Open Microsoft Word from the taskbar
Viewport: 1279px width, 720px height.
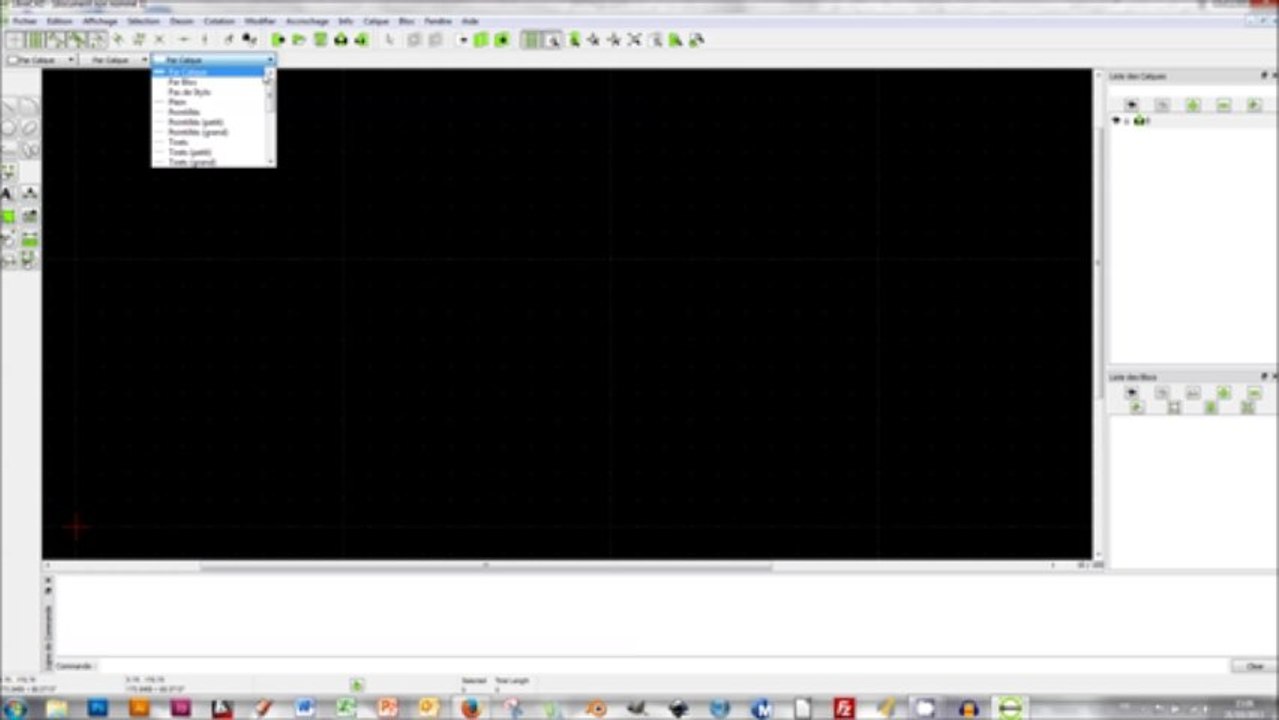point(305,708)
